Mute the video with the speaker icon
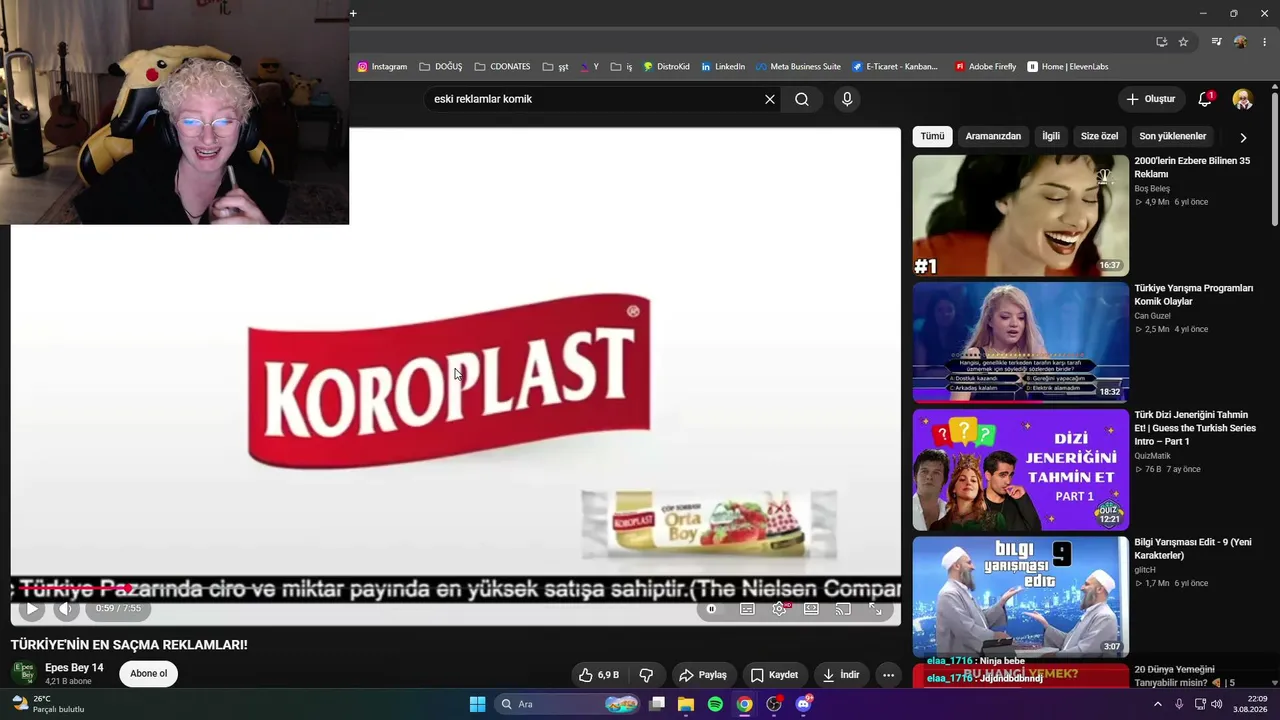Viewport: 1280px width, 720px height. click(x=66, y=608)
